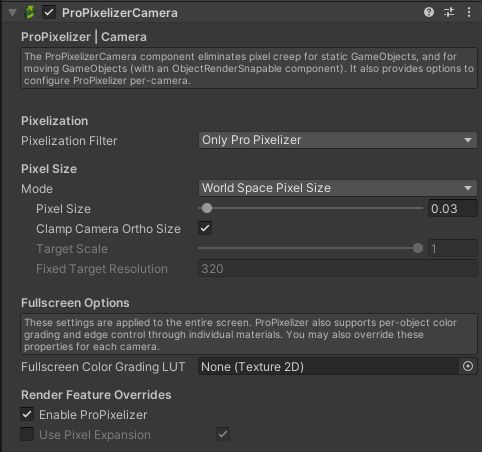Click the ProPixelizerCamera component title
Viewport: 482px width, 452px height.
[120, 13]
